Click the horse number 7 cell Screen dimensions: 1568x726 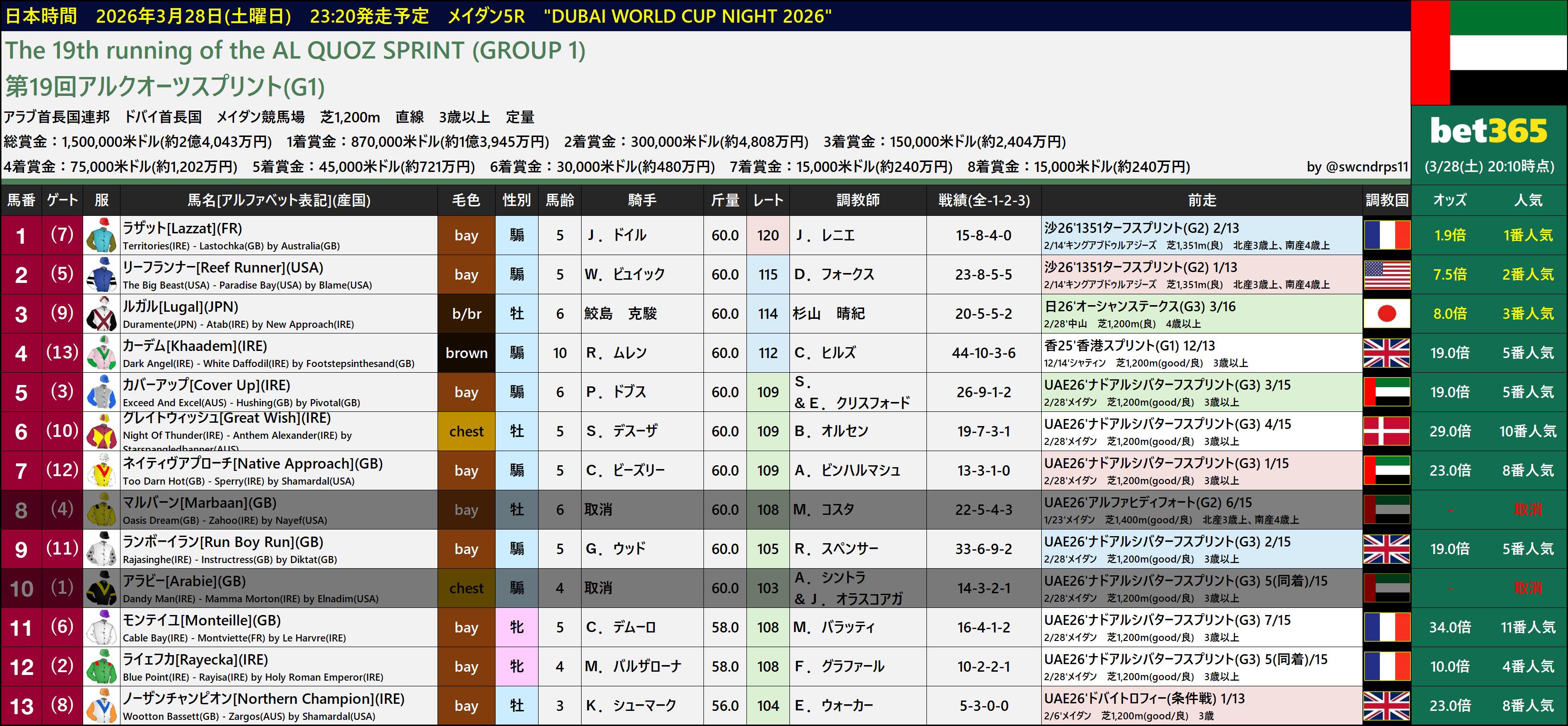[x=21, y=470]
